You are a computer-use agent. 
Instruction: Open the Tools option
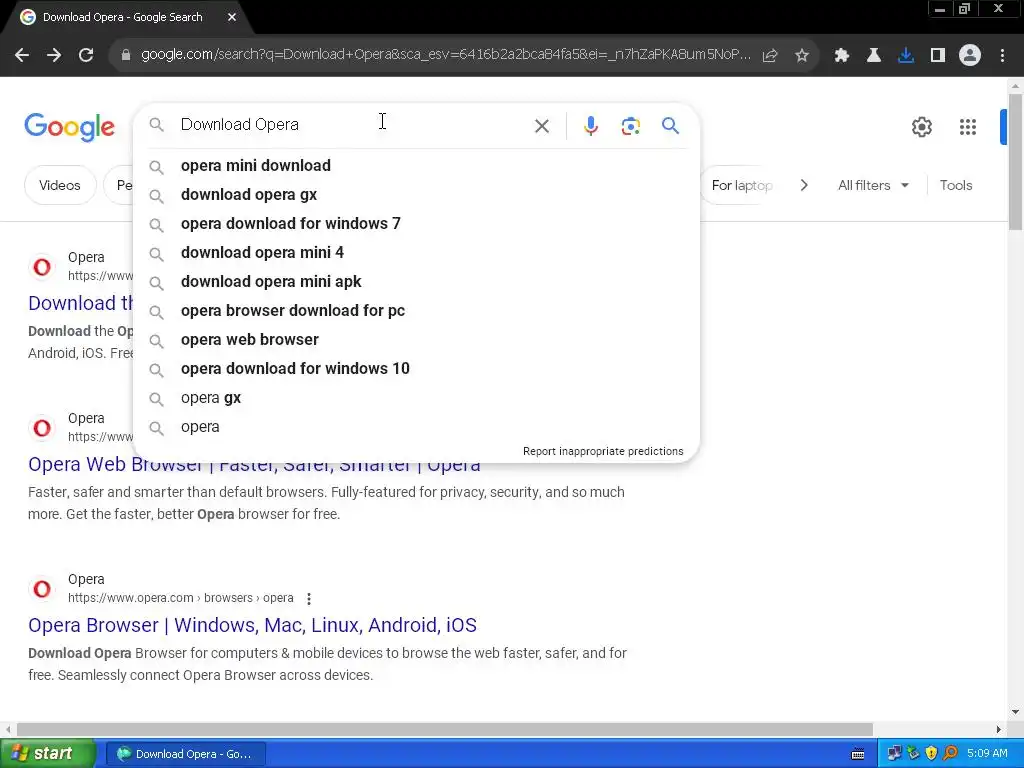click(x=955, y=185)
